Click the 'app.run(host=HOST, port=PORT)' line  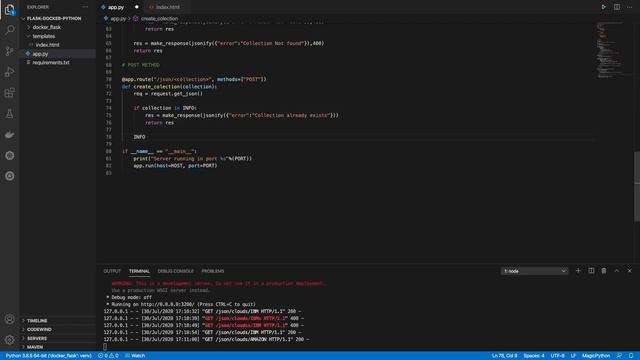pyautogui.click(x=175, y=166)
